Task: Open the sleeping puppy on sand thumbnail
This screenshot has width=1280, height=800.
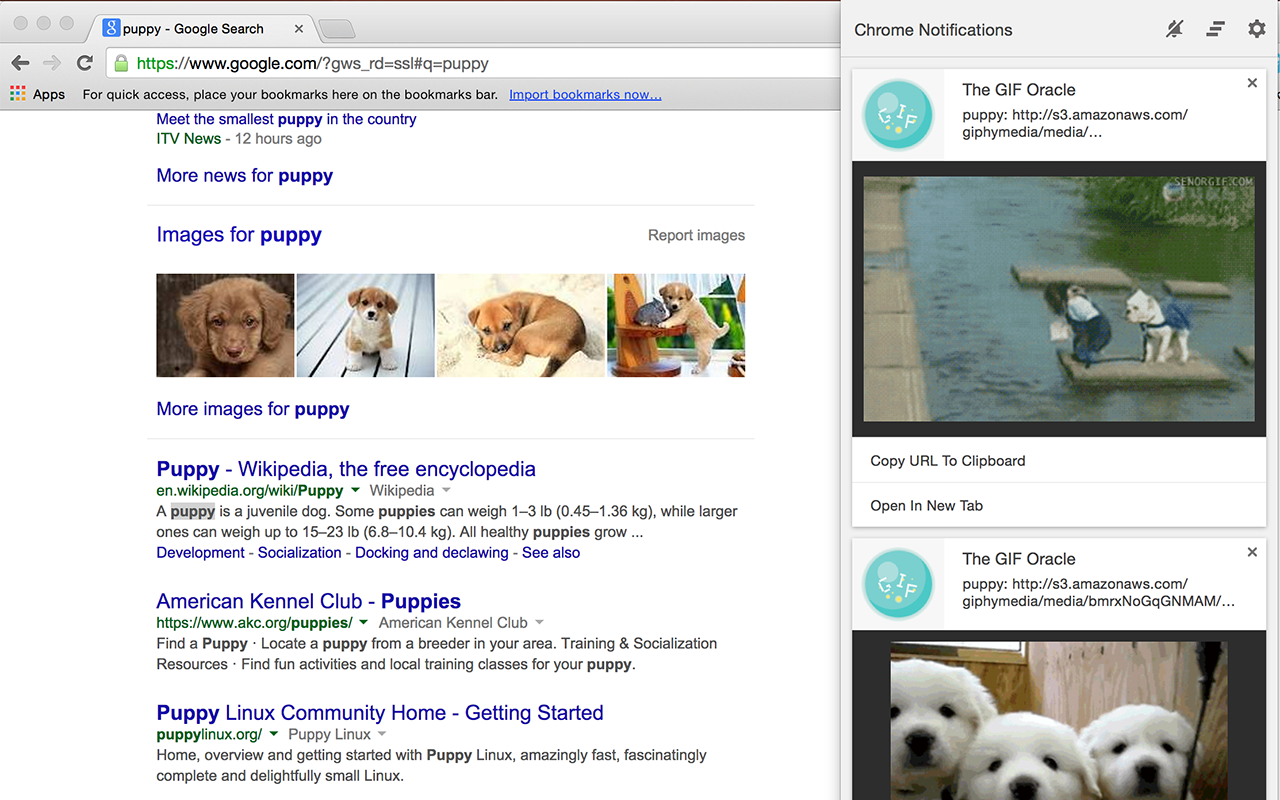Action: pyautogui.click(x=521, y=325)
